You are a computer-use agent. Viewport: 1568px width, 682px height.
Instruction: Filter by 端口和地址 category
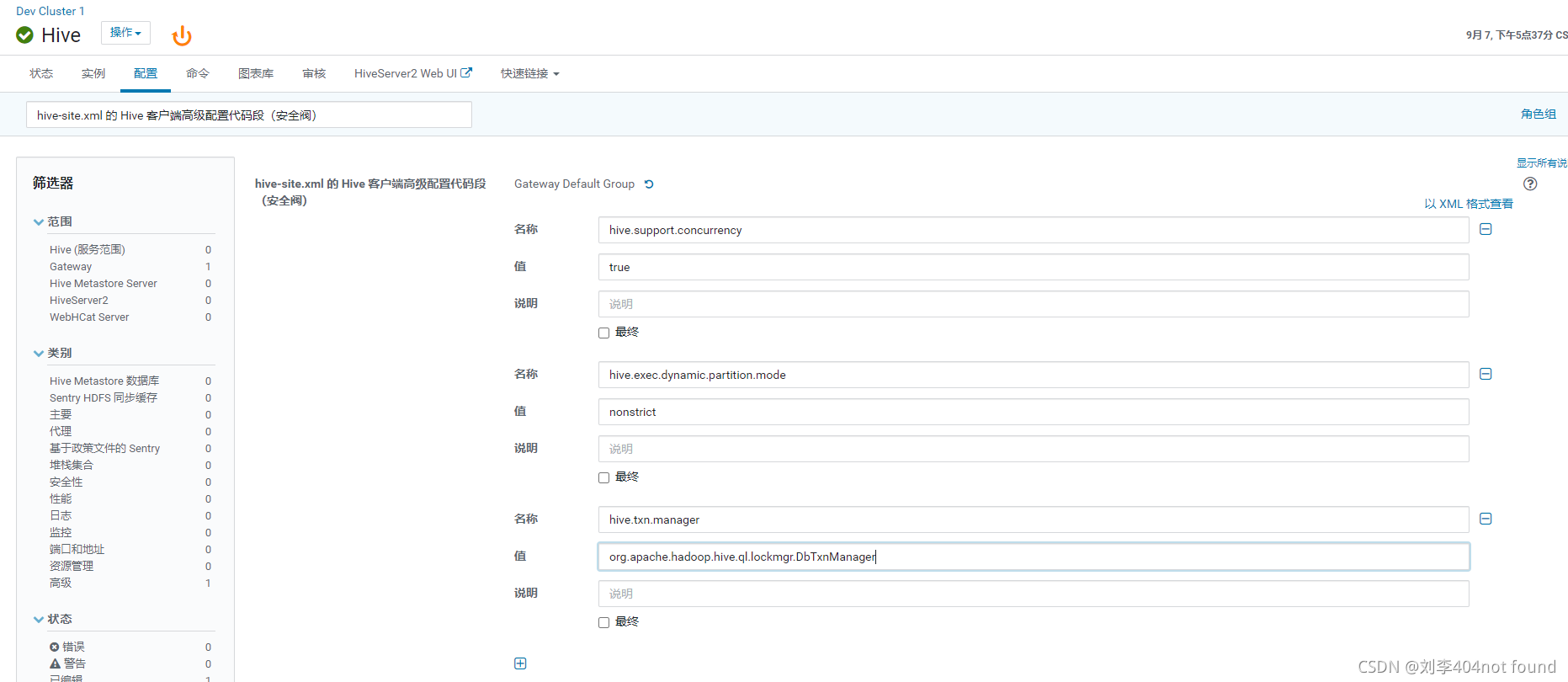point(77,549)
